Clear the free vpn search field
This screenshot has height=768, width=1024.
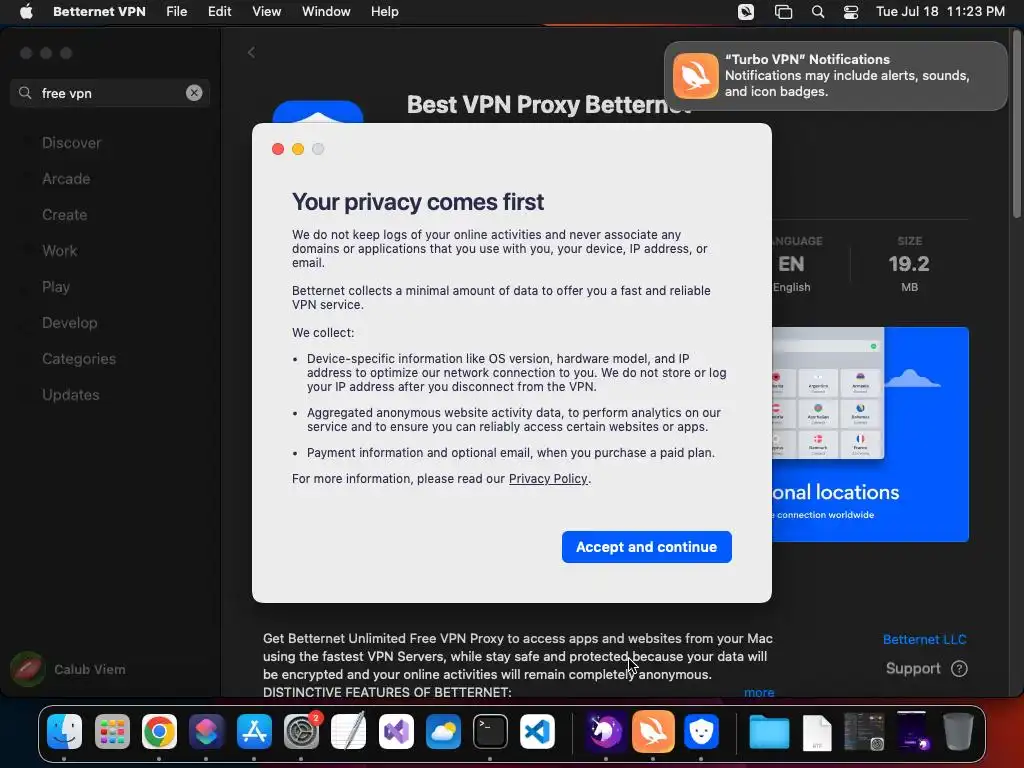tap(194, 93)
